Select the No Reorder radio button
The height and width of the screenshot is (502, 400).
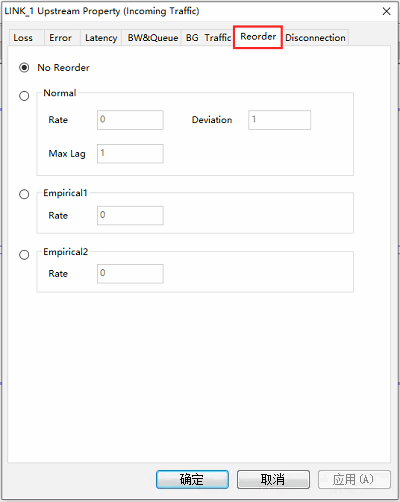pyautogui.click(x=24, y=68)
